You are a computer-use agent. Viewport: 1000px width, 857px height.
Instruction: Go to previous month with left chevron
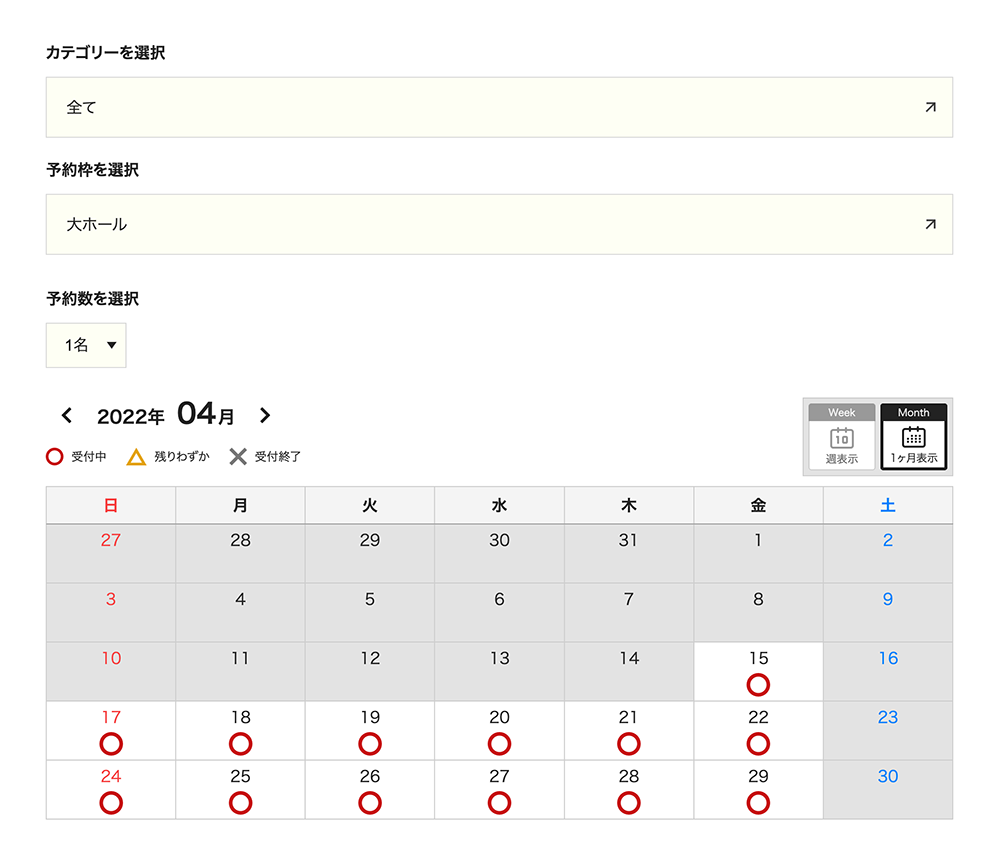[67, 415]
